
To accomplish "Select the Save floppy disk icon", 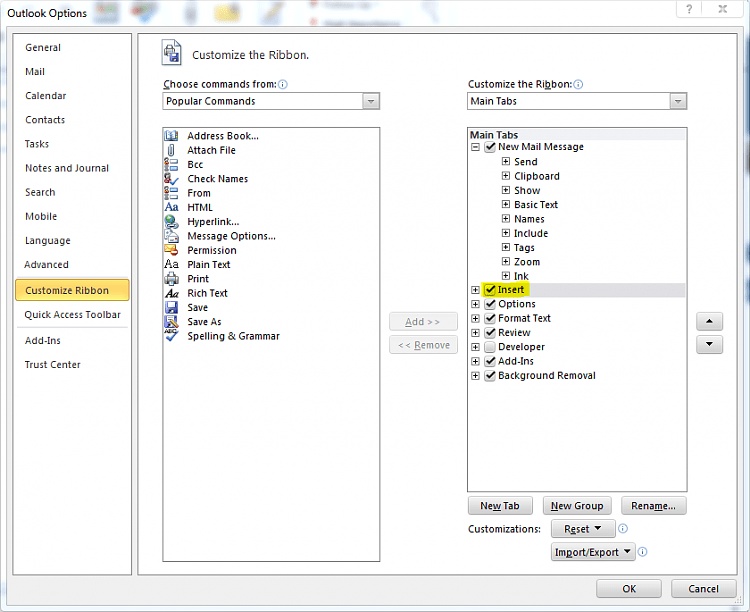I will [x=171, y=307].
